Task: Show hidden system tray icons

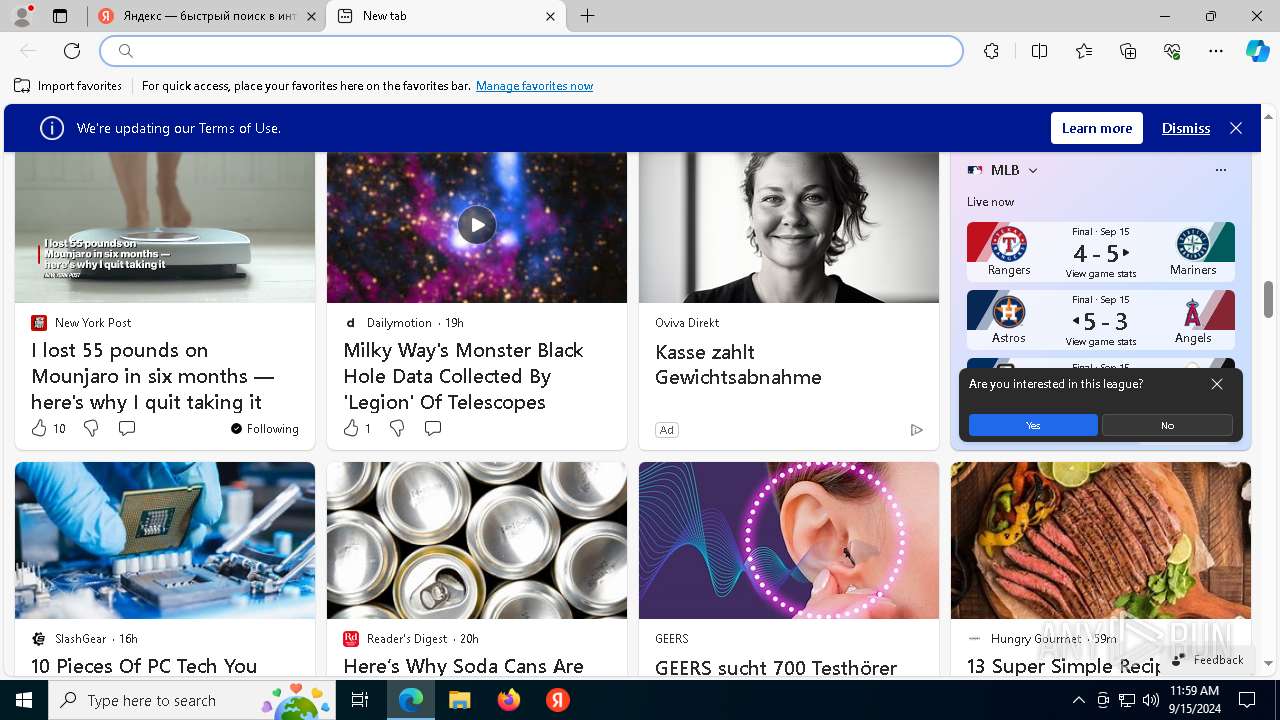Action: [1078, 700]
